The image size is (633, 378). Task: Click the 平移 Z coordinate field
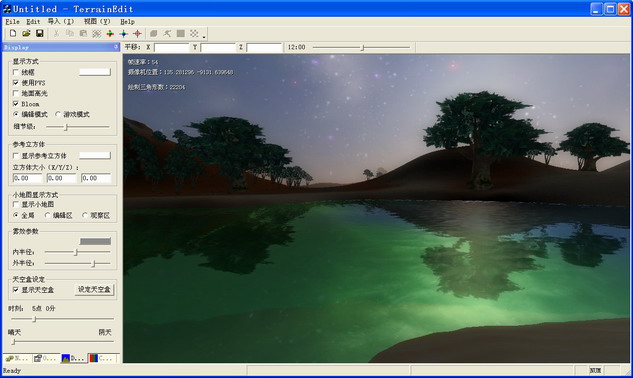coord(264,48)
